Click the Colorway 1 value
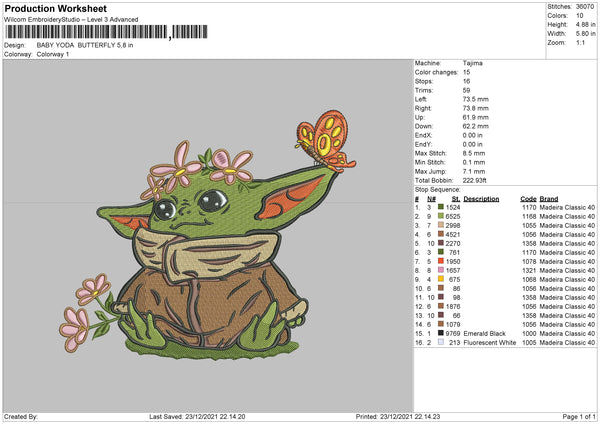The height and width of the screenshot is (424, 600). [53, 54]
